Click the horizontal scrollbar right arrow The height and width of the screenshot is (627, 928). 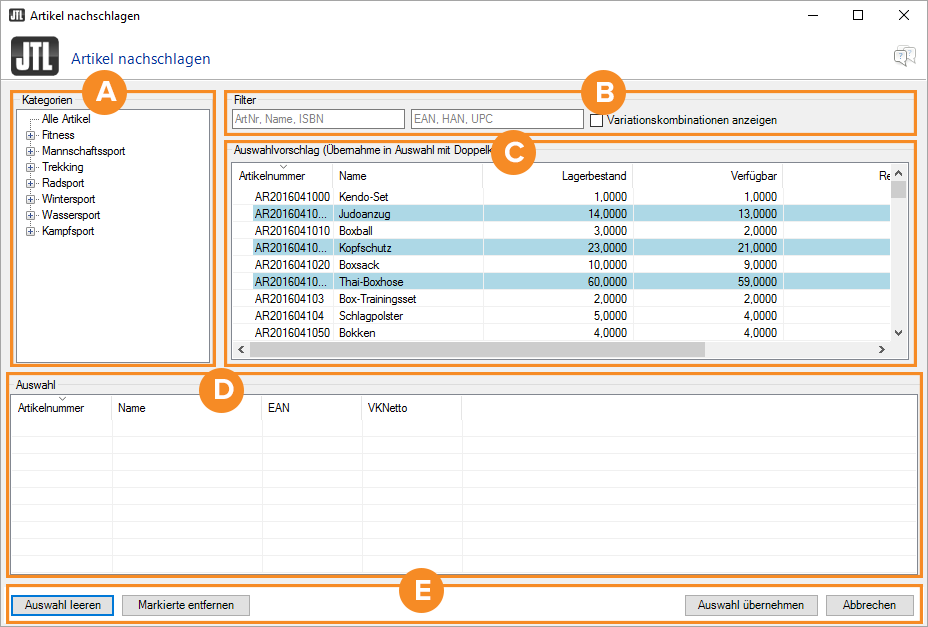point(881,350)
